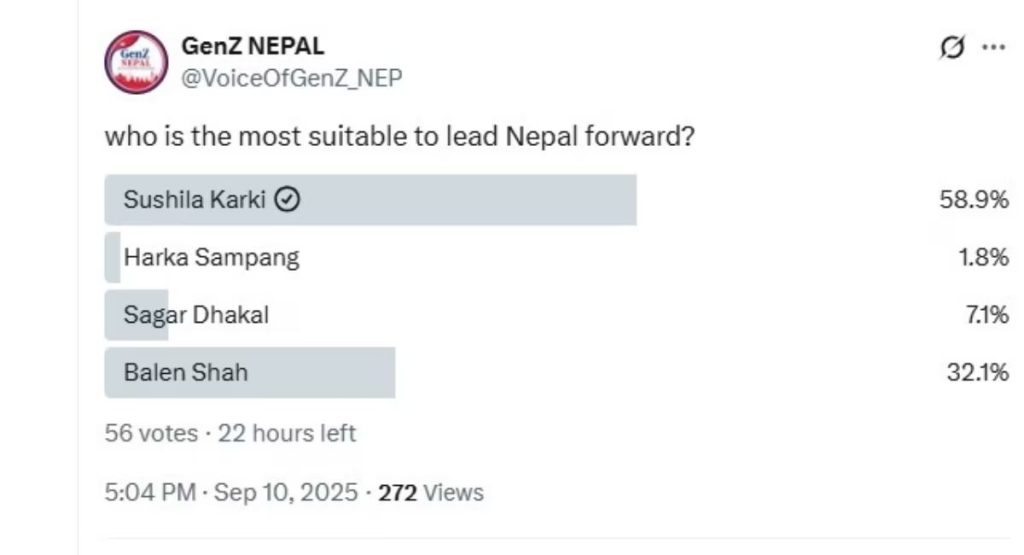Open the GenZ NEPAL profile avatar
The image size is (1024, 555).
[135, 62]
